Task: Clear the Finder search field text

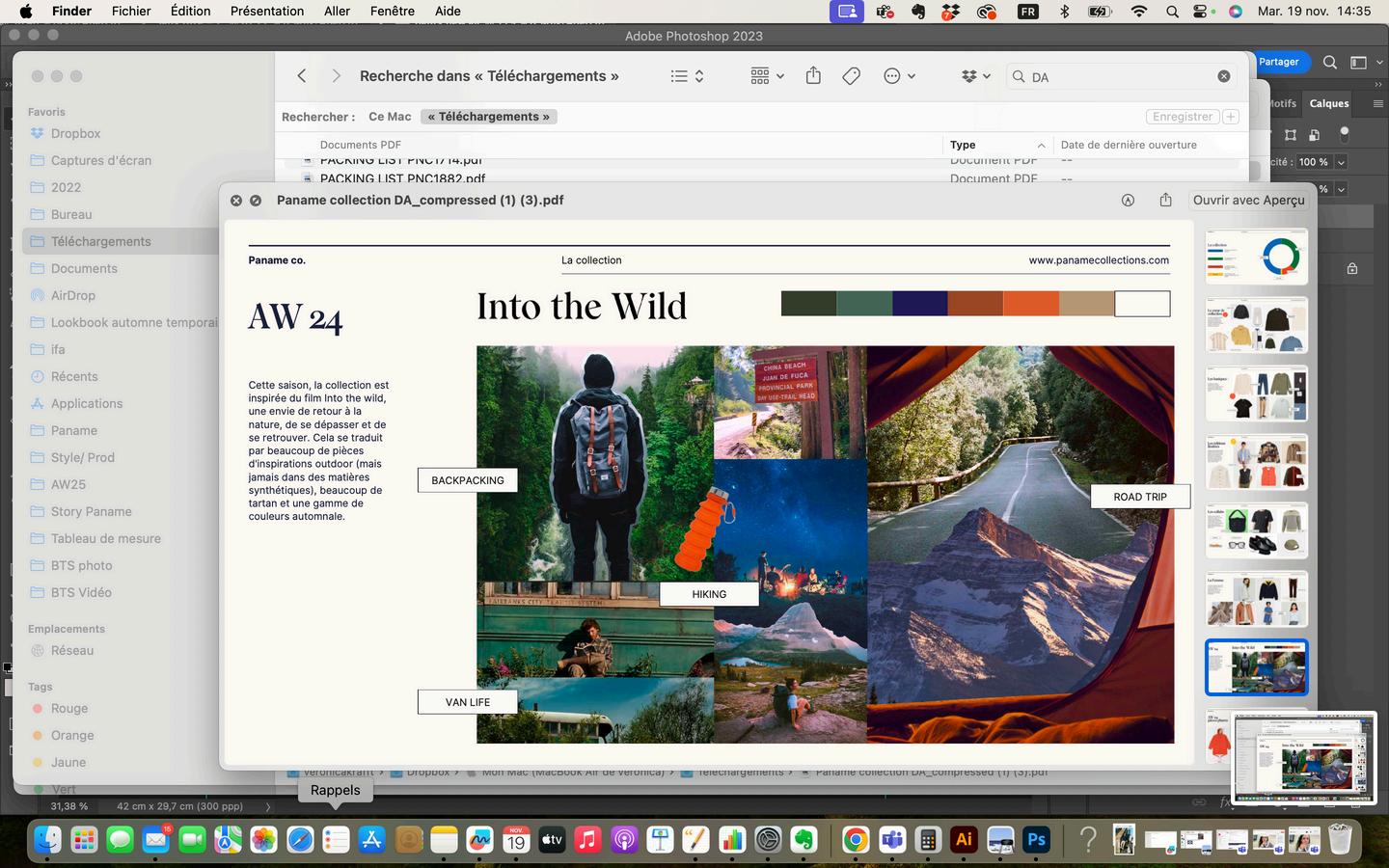Action: pos(1224,76)
